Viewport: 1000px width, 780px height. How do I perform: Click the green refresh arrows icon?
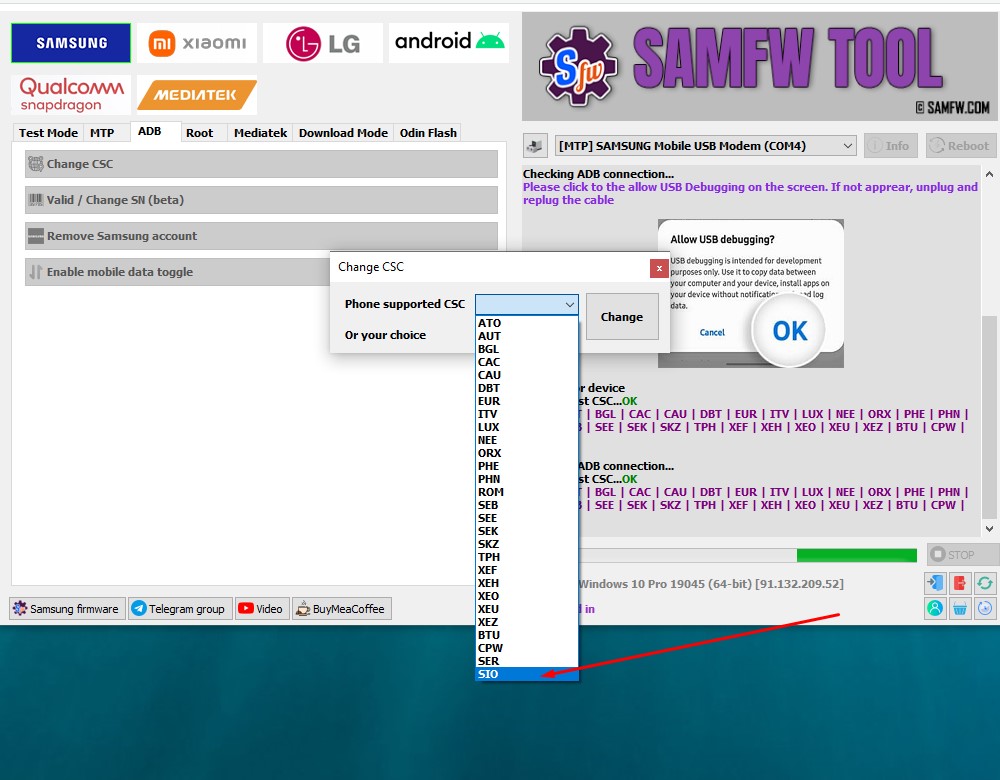tap(985, 582)
